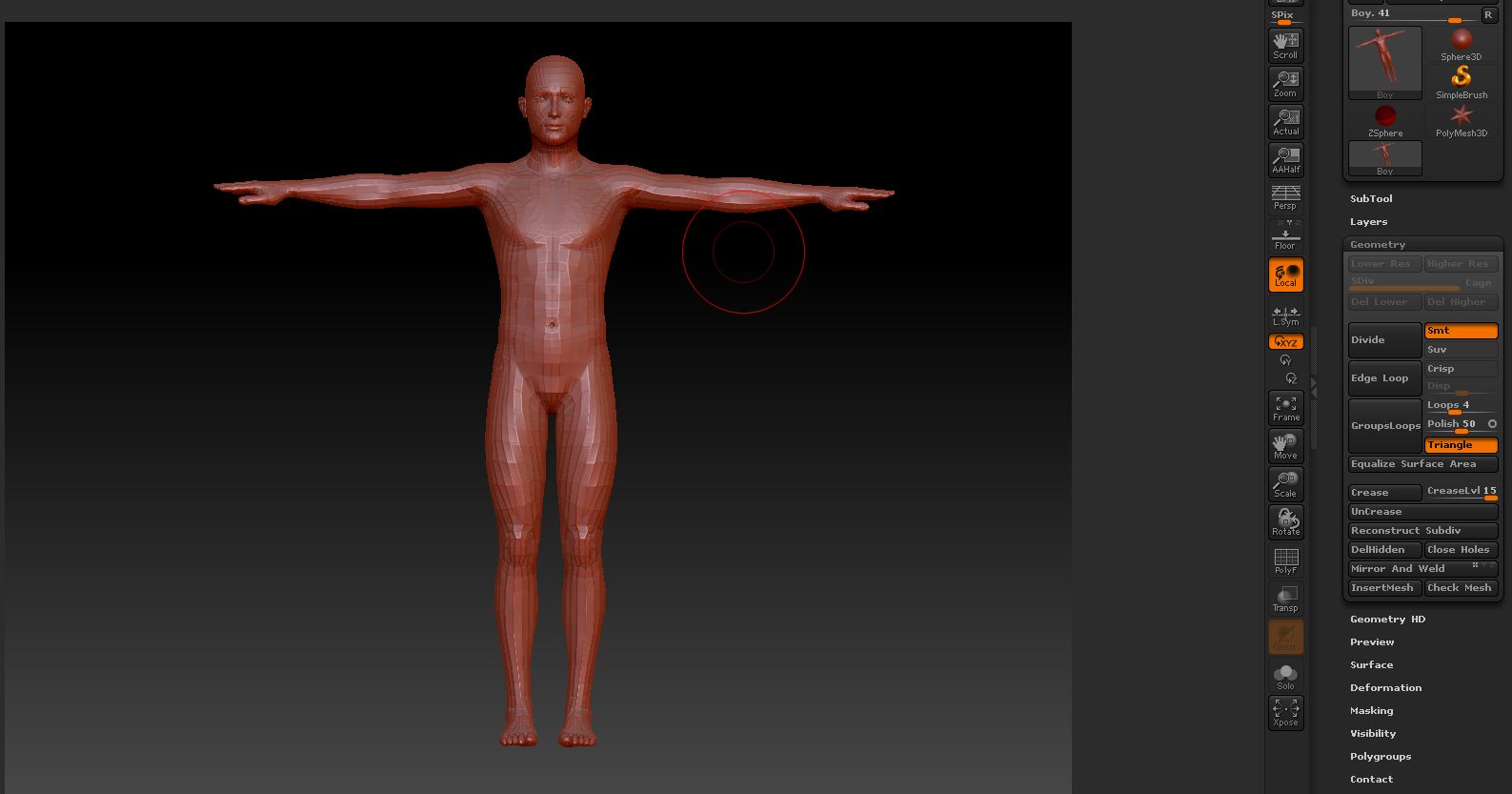
Task: Expand the SubTool section
Action: point(1371,199)
